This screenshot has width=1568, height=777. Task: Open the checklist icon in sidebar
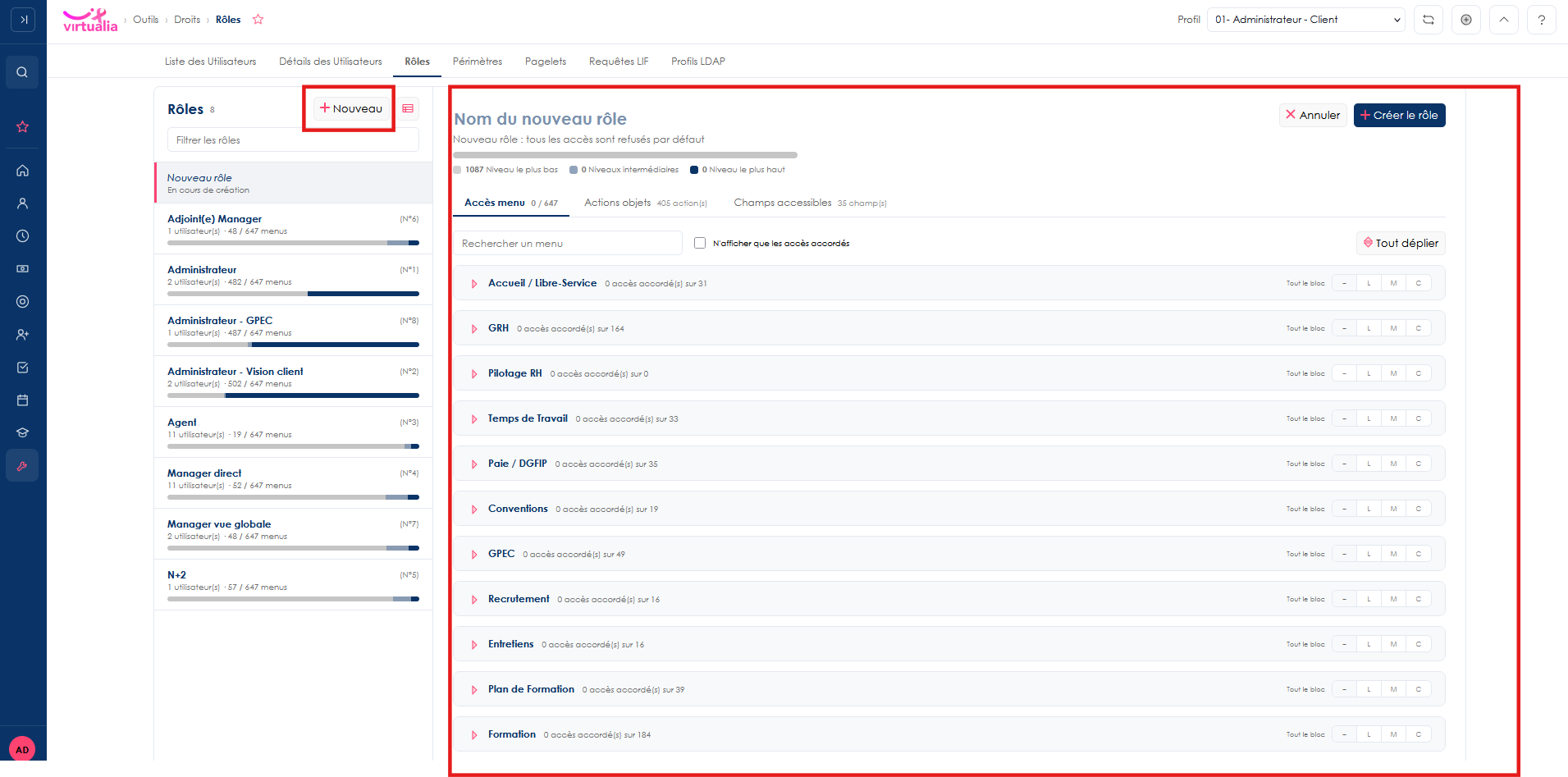22,368
